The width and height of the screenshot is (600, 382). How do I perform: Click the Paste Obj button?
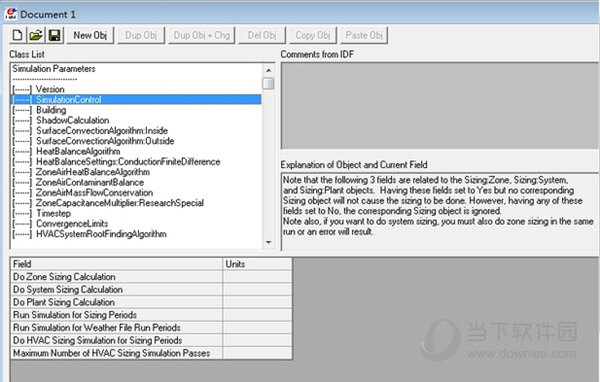[364, 35]
